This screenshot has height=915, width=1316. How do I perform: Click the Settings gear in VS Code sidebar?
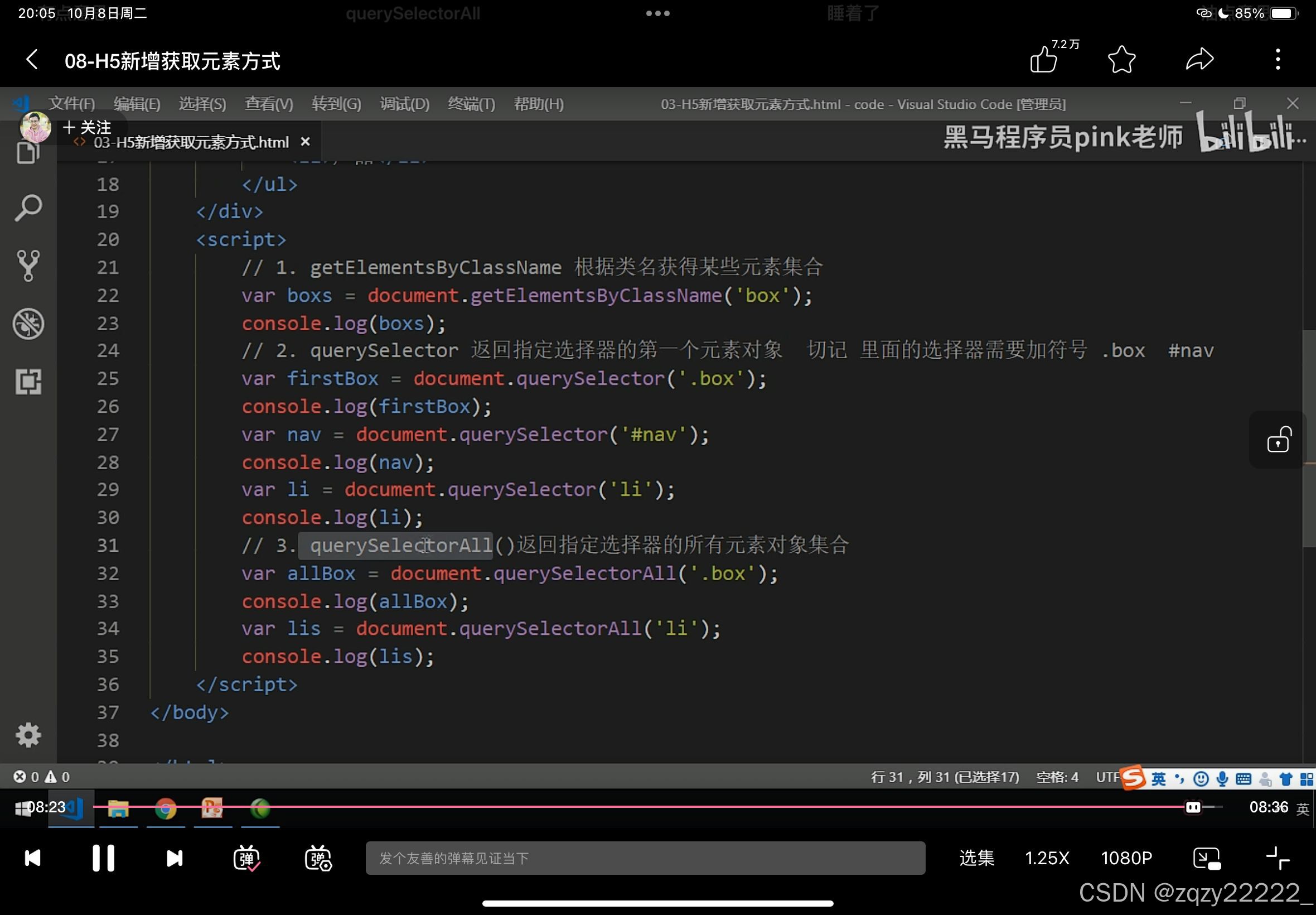[27, 735]
